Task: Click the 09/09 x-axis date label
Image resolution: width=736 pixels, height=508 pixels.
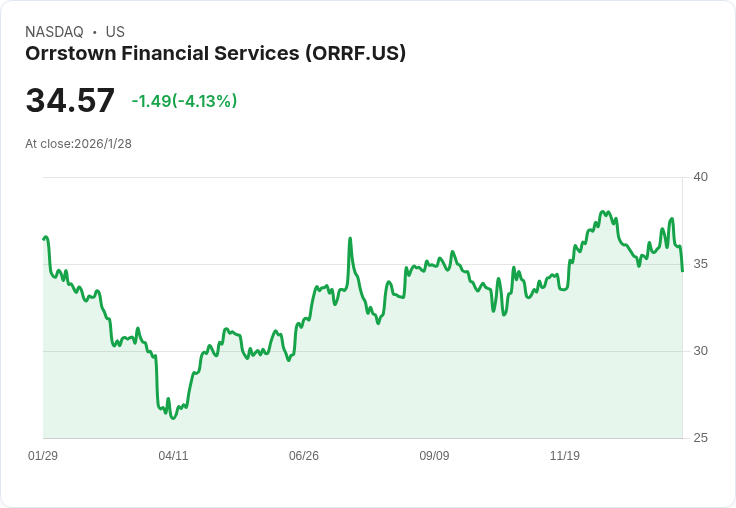Action: point(434,455)
